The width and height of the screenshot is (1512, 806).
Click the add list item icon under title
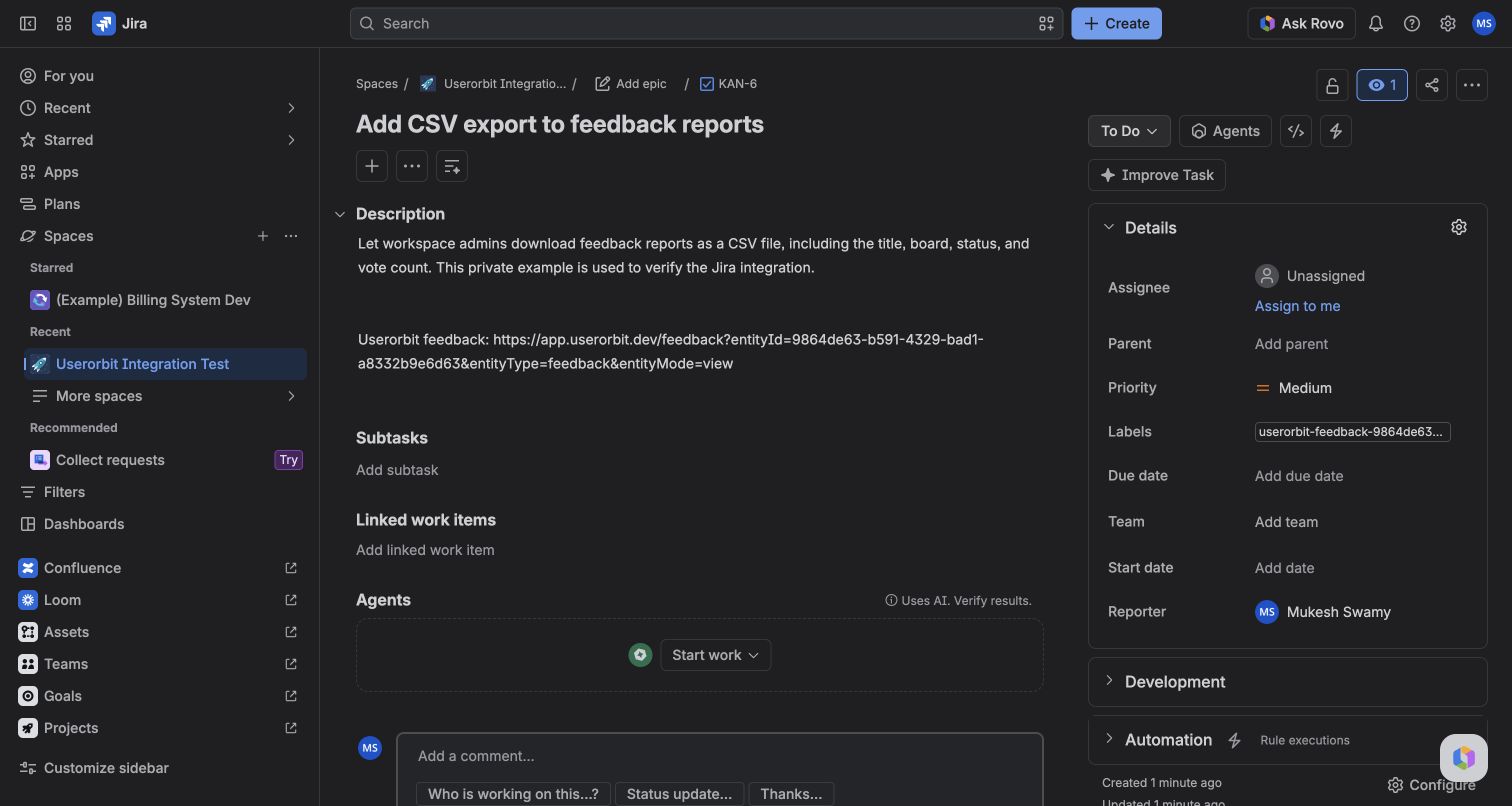click(452, 166)
